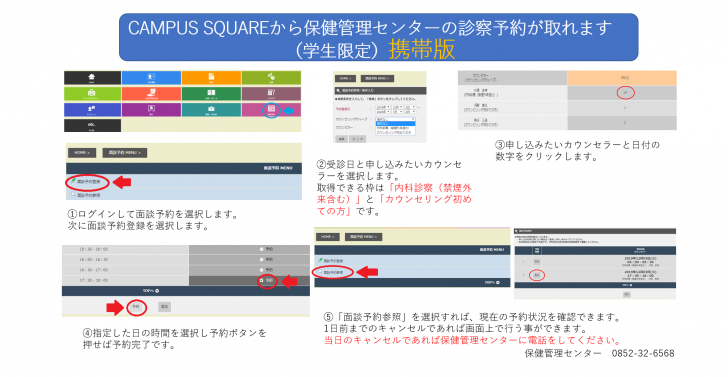The height and width of the screenshot is (377, 728).
Task: Click the number 2 in the third counselor row
Action: tap(625, 123)
